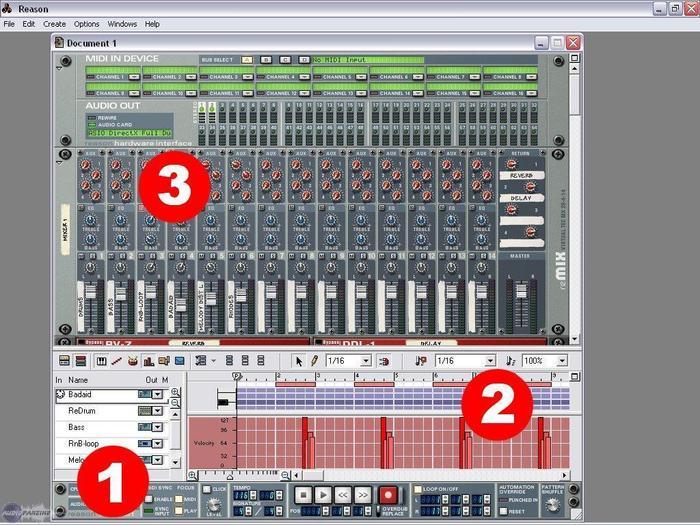Select MIDI bus A button
The image size is (700, 525).
247,60
